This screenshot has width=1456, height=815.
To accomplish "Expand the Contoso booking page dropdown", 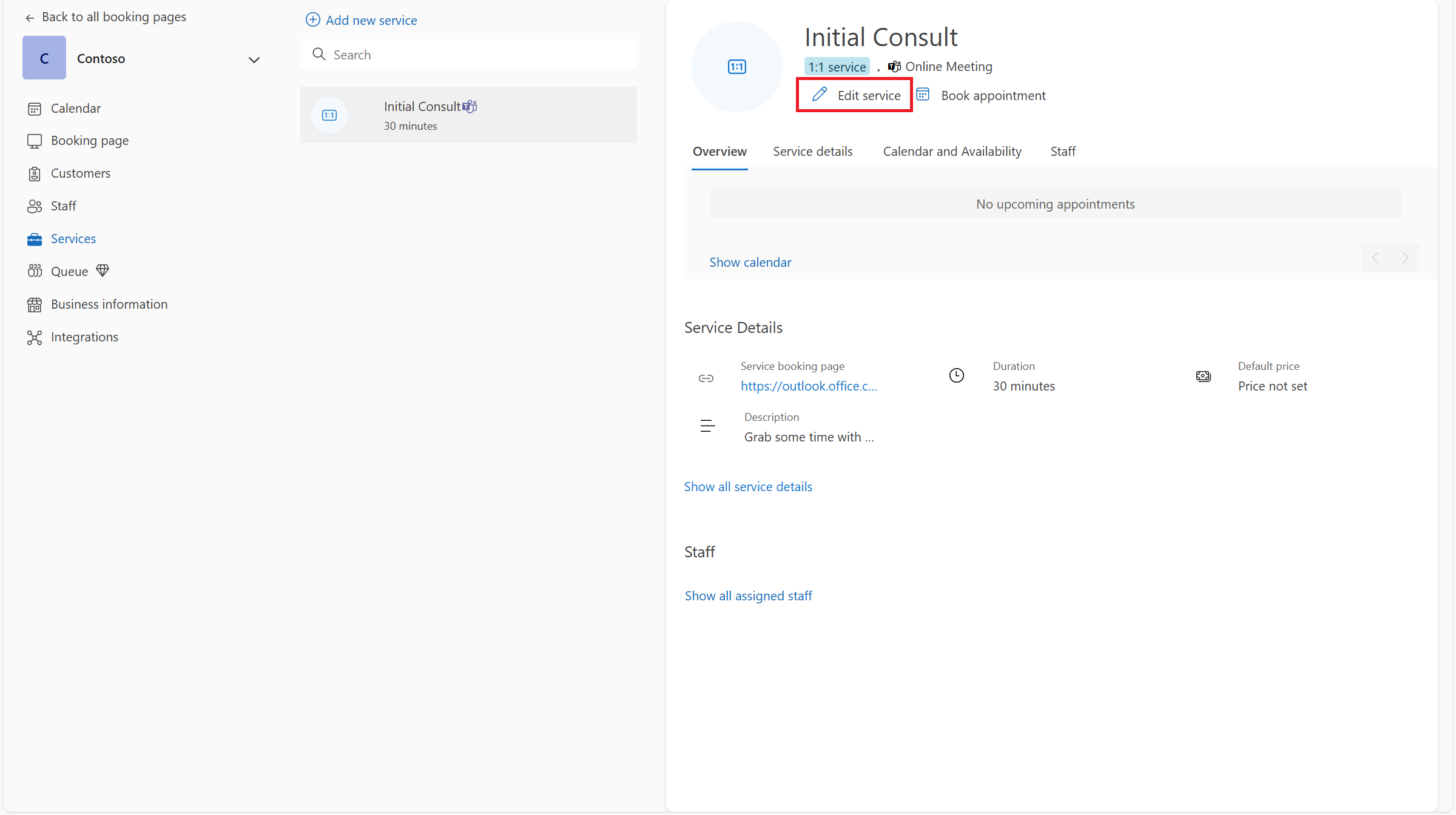I will 254,59.
